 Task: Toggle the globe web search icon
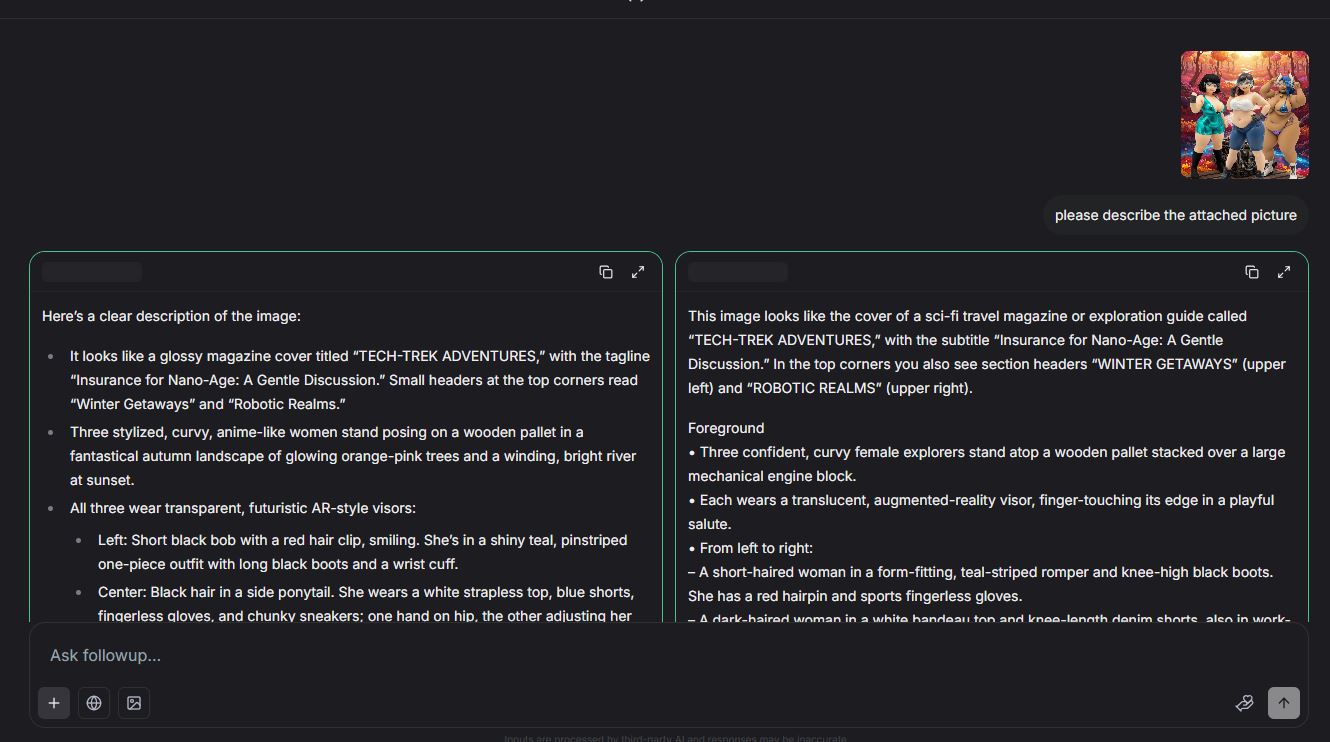click(94, 703)
